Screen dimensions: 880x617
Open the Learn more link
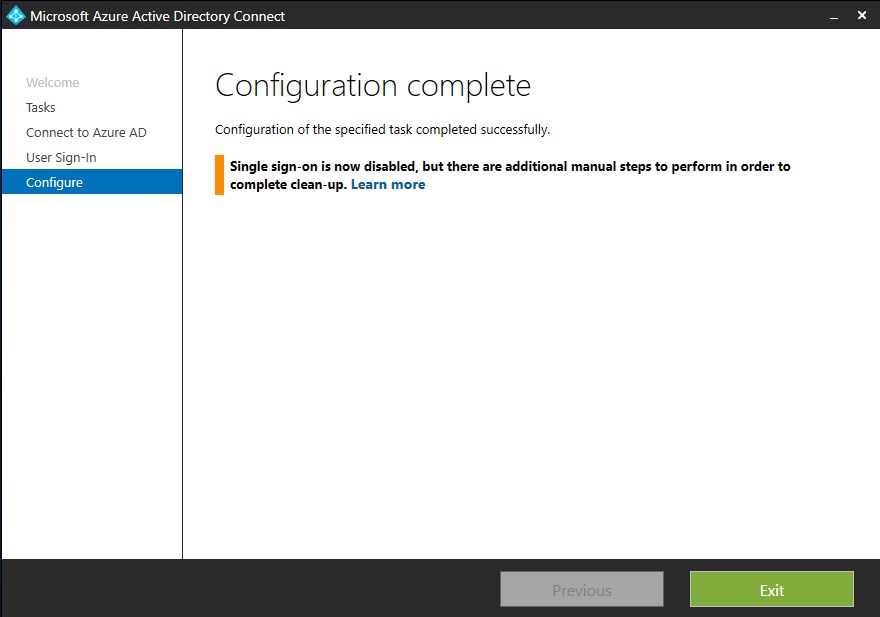tap(388, 185)
